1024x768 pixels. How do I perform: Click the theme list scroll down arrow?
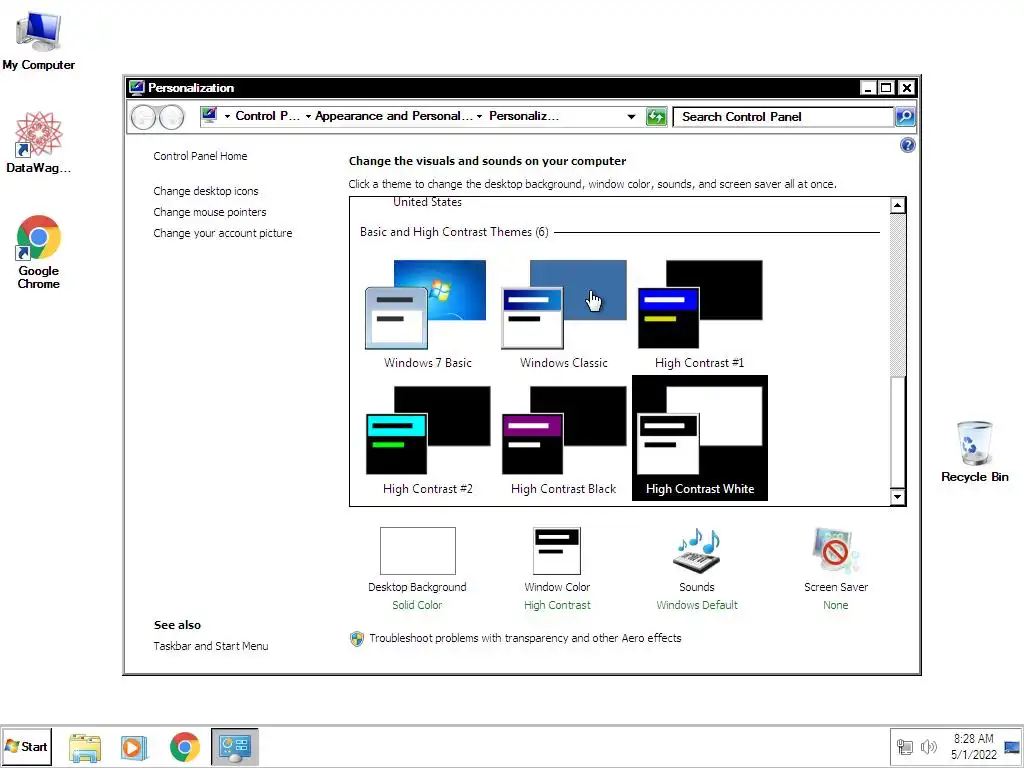click(897, 497)
